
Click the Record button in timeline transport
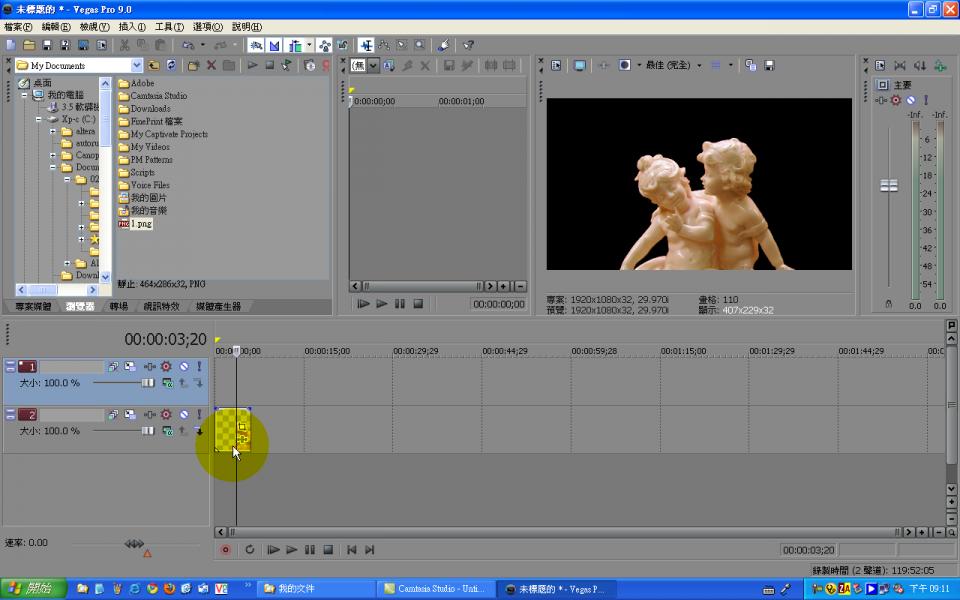pos(225,550)
